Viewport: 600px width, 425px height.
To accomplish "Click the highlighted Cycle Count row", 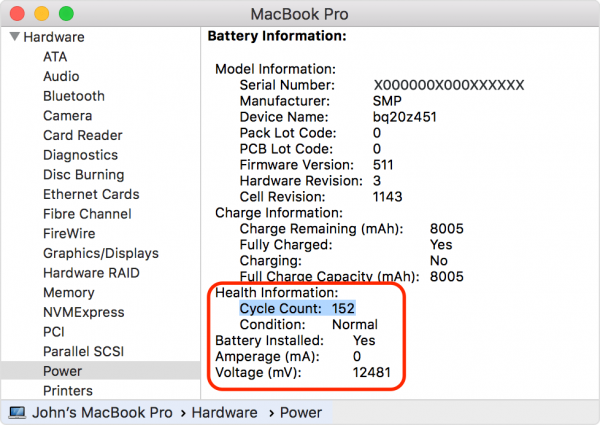I will click(x=297, y=308).
